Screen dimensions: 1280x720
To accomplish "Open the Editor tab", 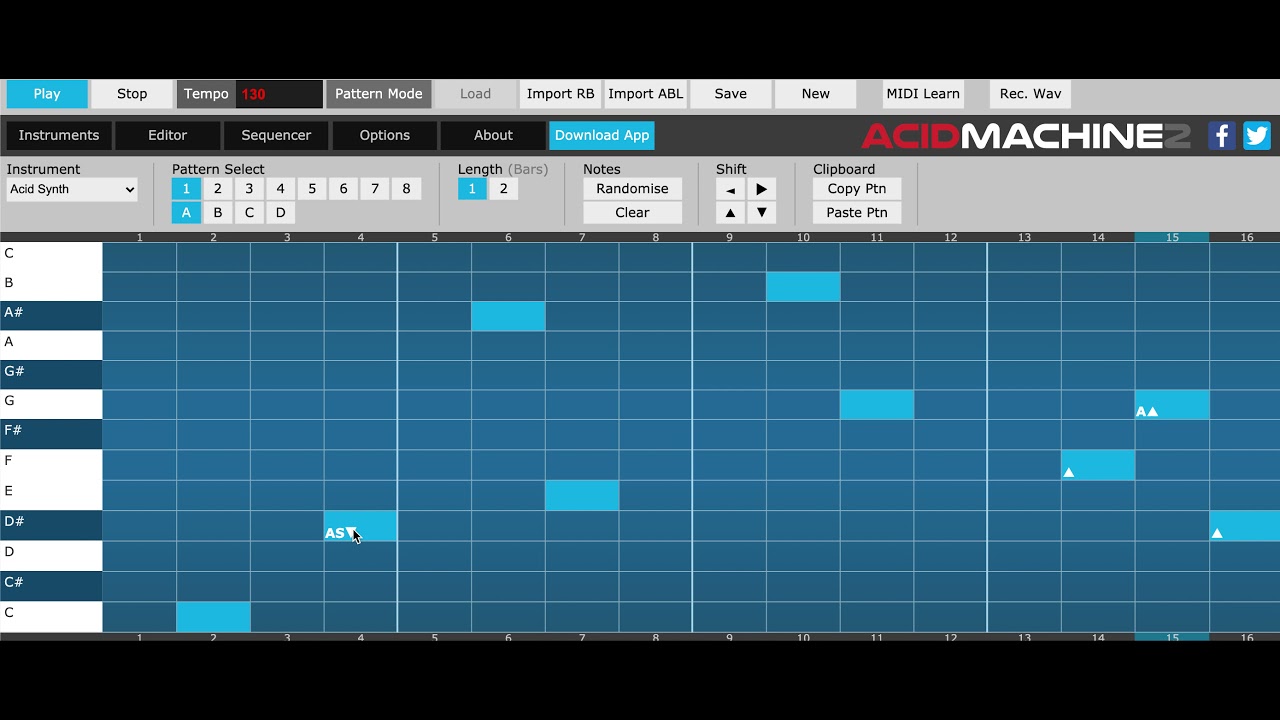I will tap(167, 135).
